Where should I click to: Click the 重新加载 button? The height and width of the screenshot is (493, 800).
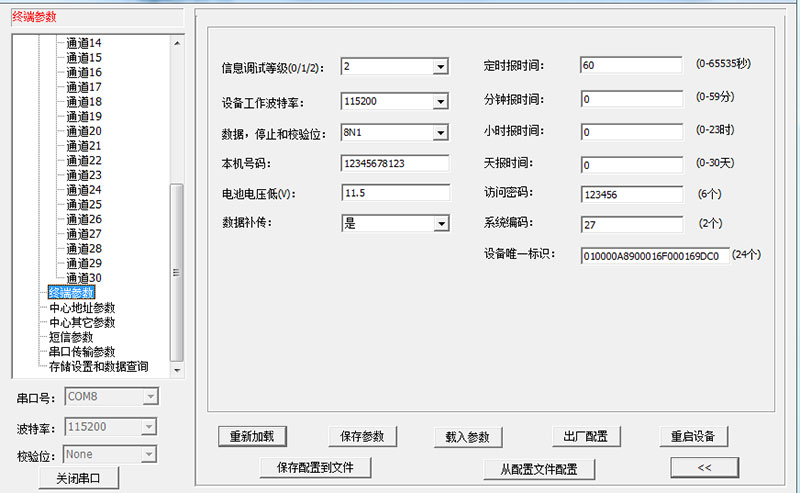252,436
